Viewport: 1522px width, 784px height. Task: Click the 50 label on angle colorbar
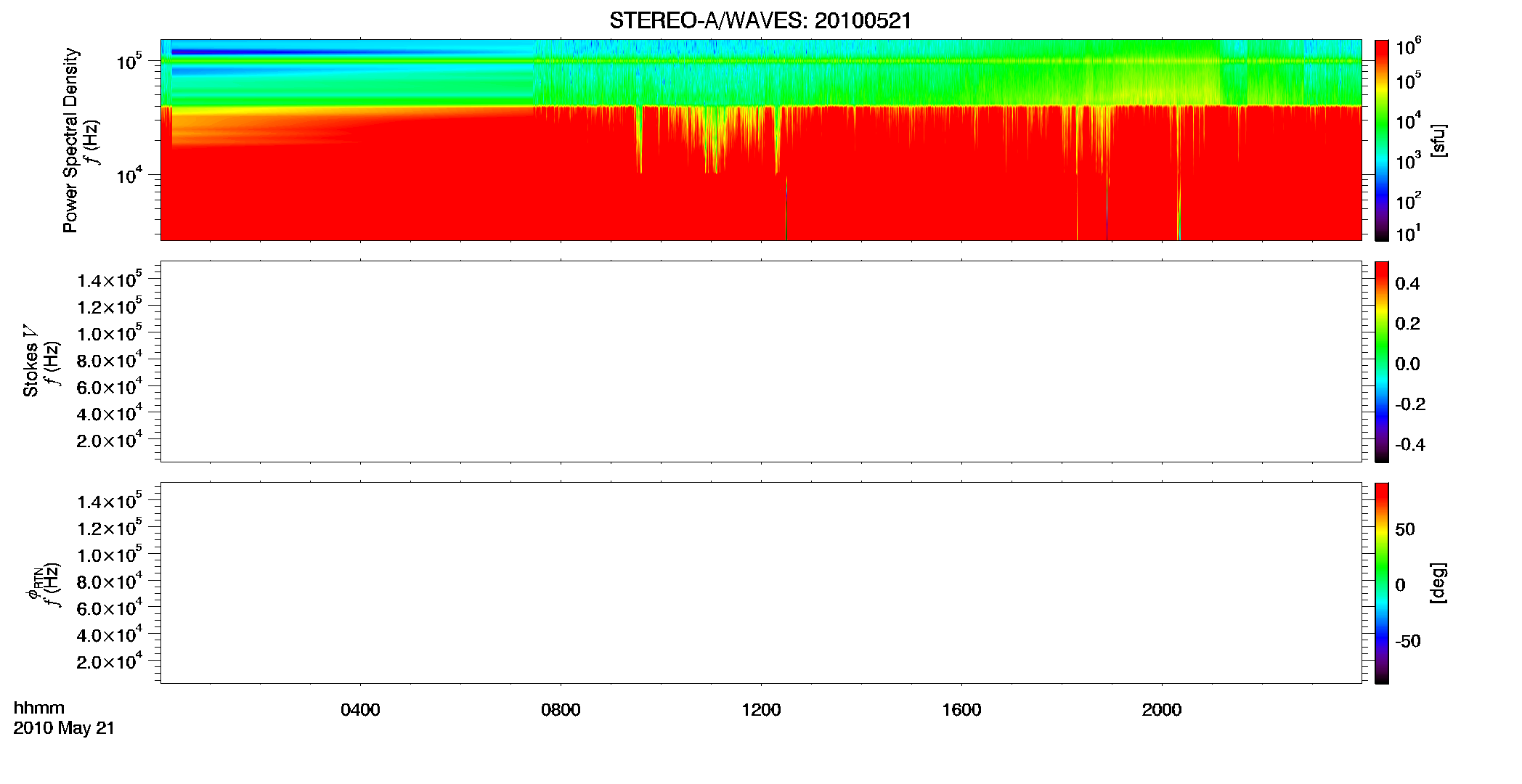click(x=1405, y=529)
